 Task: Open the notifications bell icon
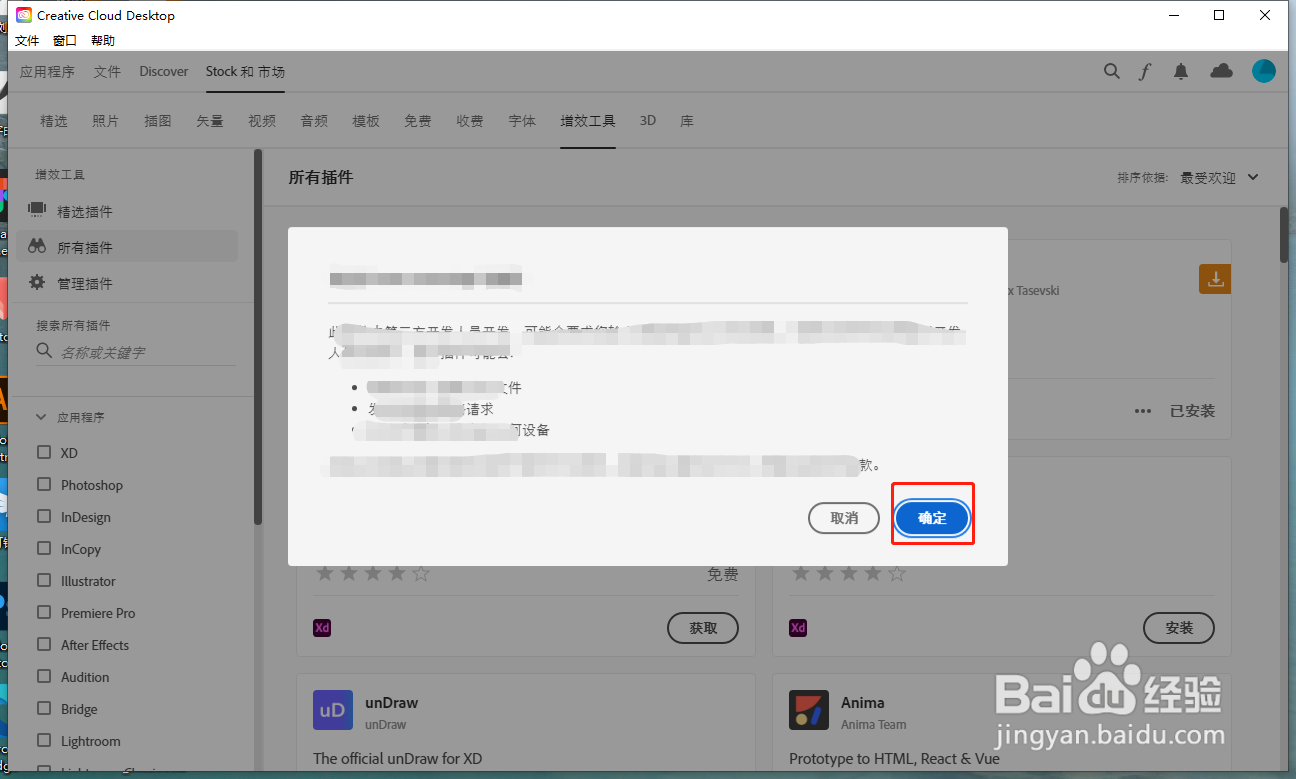coord(1181,71)
